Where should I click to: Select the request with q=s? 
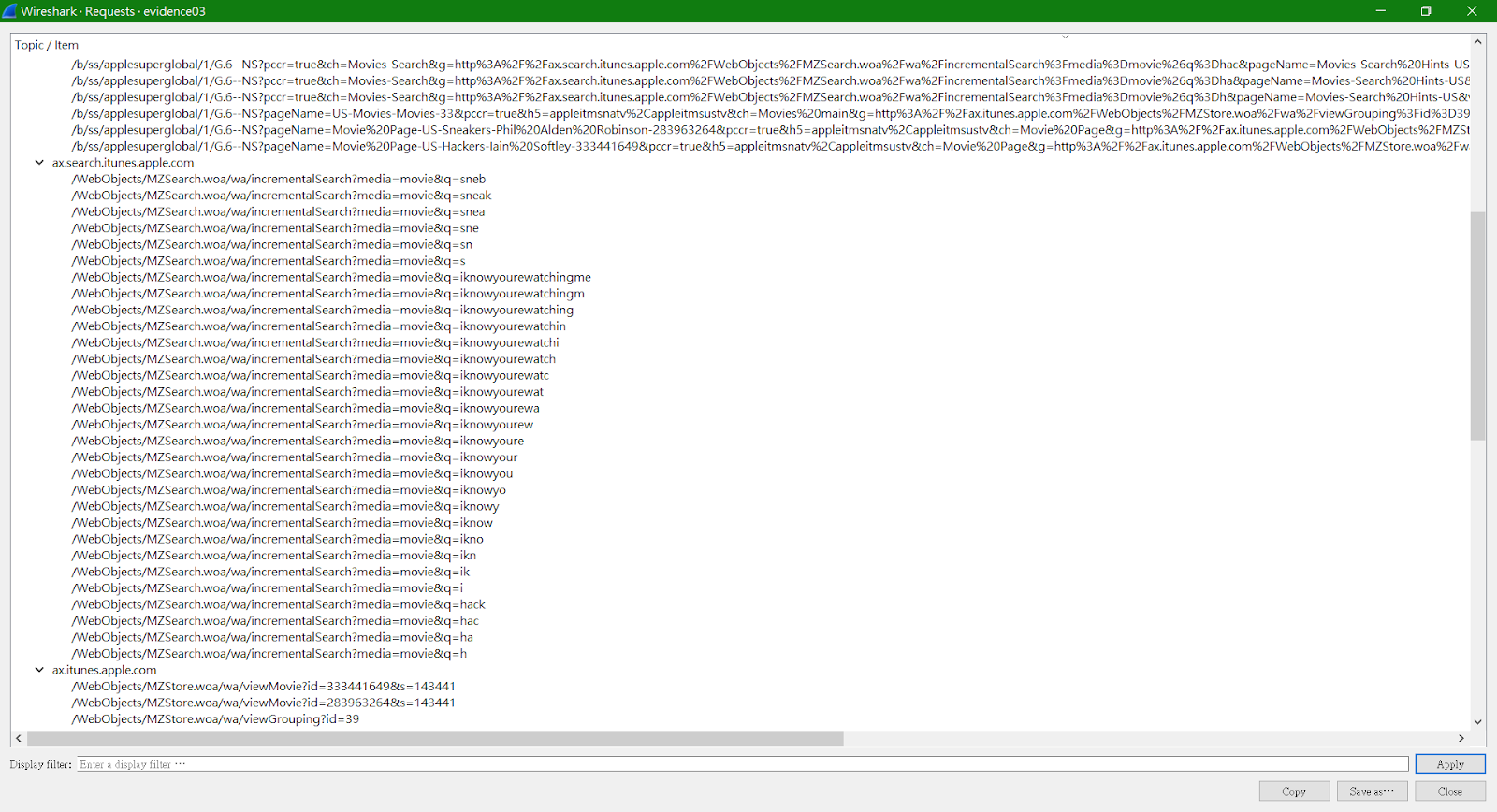coord(269,261)
